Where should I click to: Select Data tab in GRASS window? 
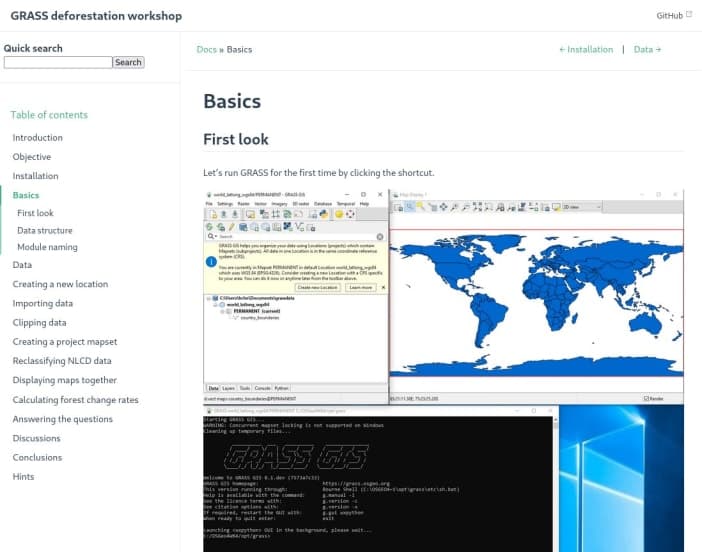(214, 388)
